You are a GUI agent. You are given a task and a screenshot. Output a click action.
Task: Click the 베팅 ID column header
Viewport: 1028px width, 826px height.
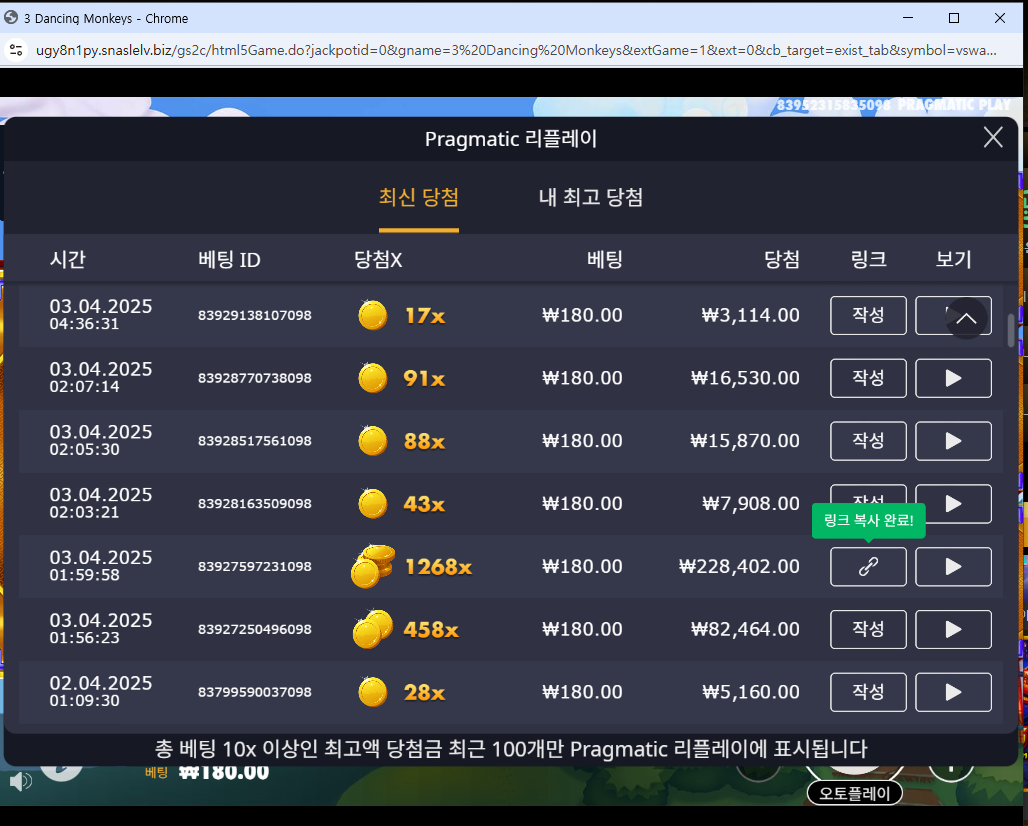[x=229, y=260]
